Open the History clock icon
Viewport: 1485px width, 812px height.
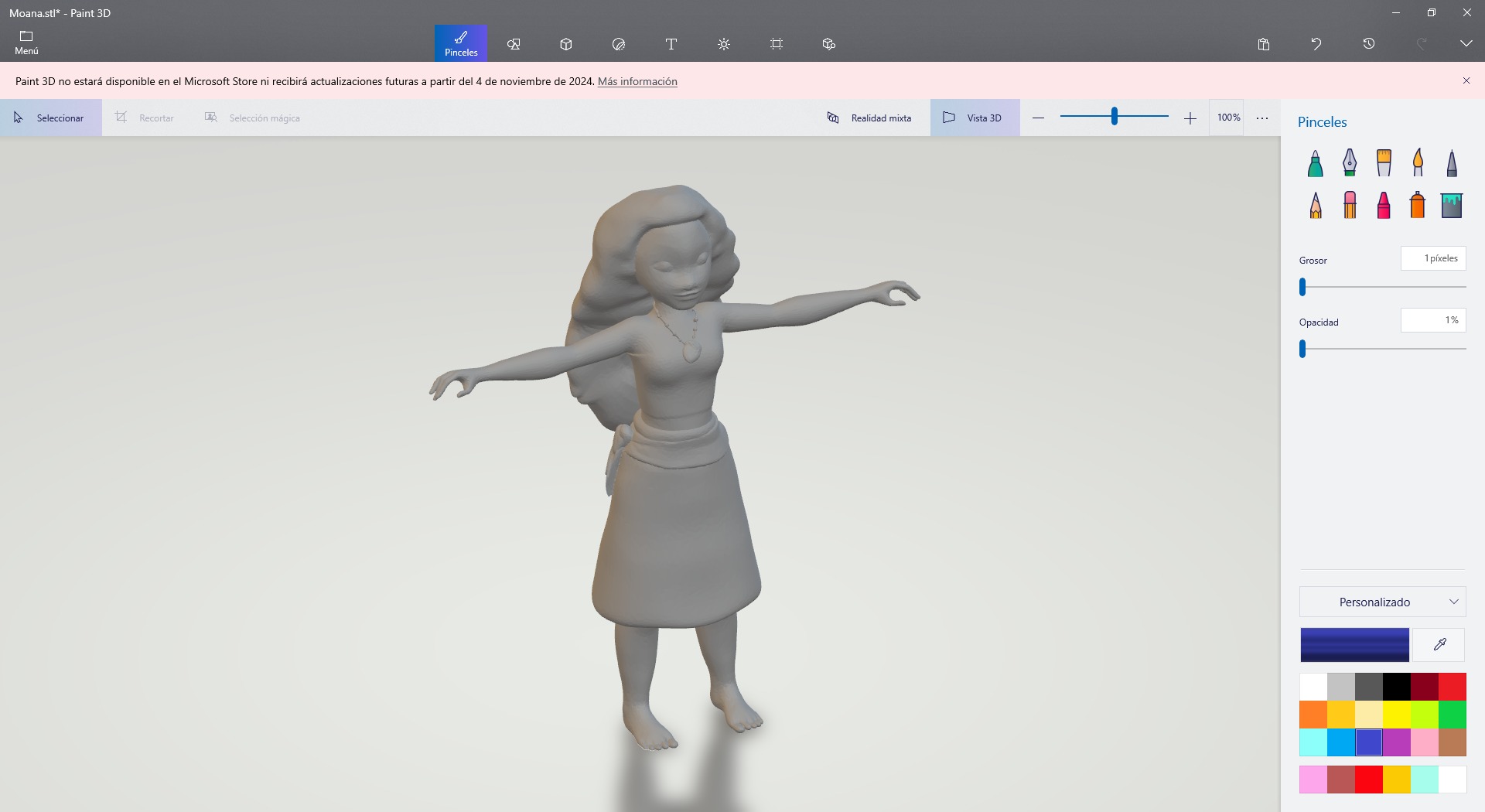pyautogui.click(x=1369, y=44)
